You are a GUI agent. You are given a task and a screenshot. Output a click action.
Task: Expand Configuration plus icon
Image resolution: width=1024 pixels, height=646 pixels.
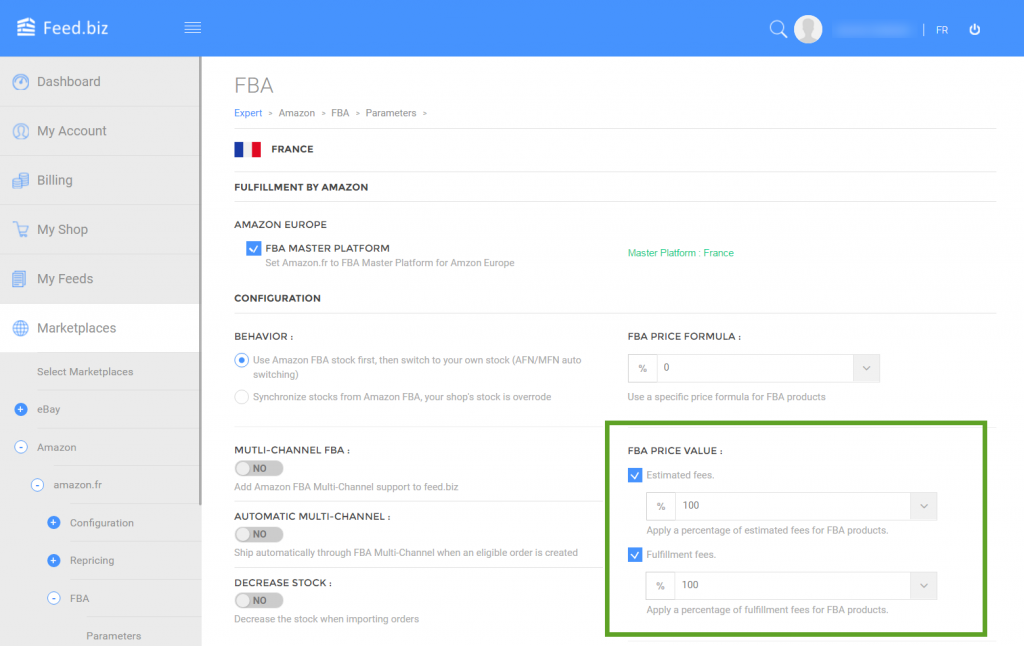click(x=54, y=523)
